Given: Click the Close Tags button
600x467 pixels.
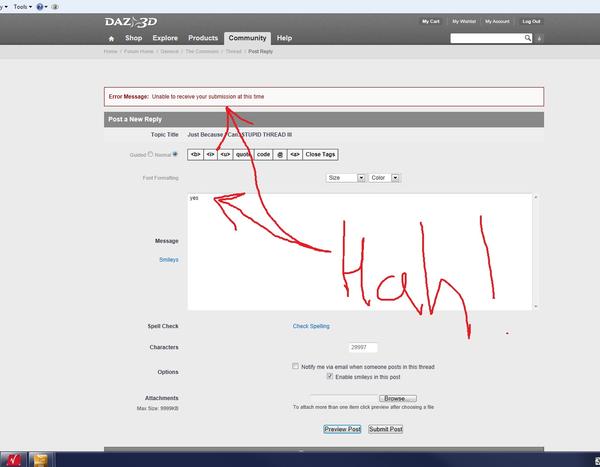Looking at the screenshot, I should [x=320, y=155].
